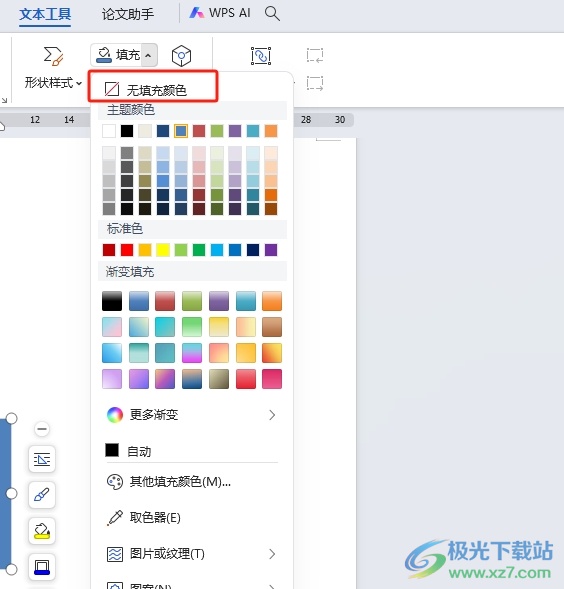Viewport: 564px width, 589px height.
Task: Pick the green standard color swatch
Action: coord(199,250)
